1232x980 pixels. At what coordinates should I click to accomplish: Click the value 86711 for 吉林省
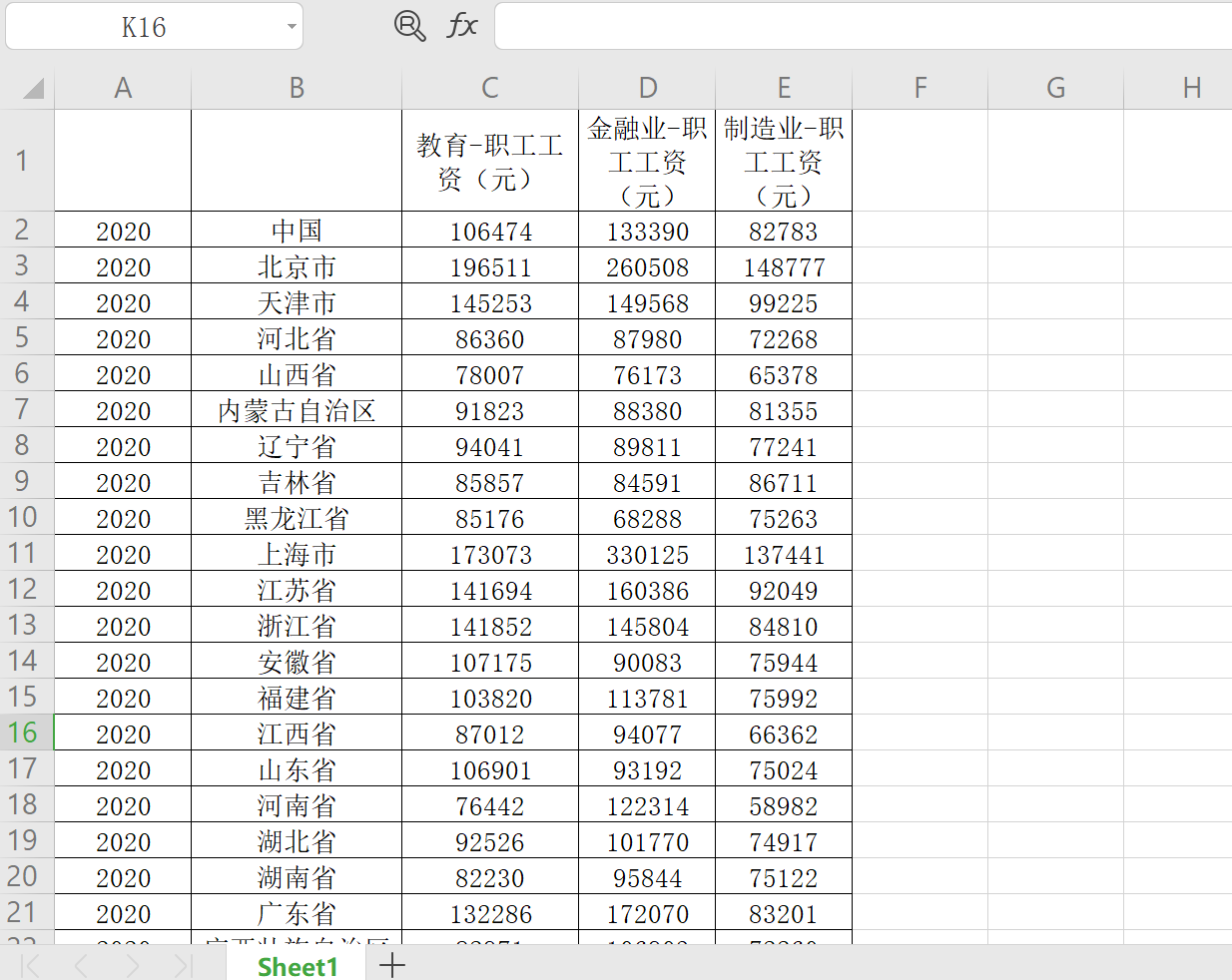coord(784,482)
